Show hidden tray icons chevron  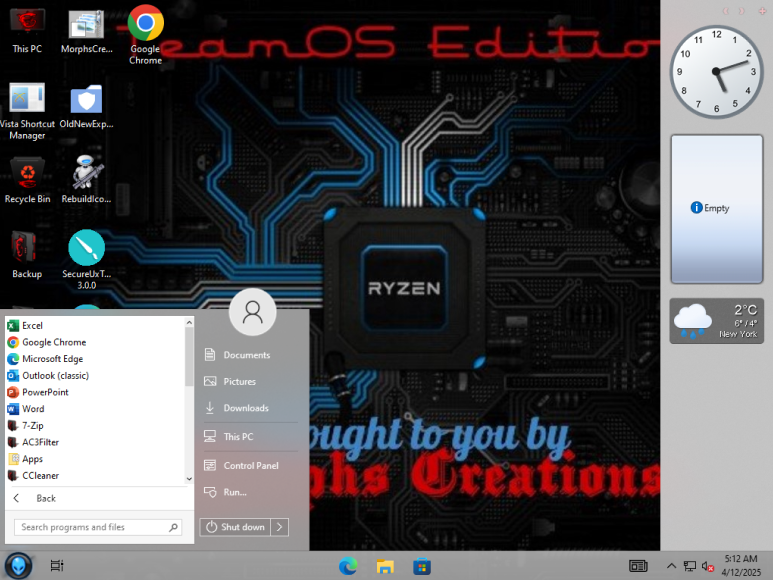[x=671, y=566]
